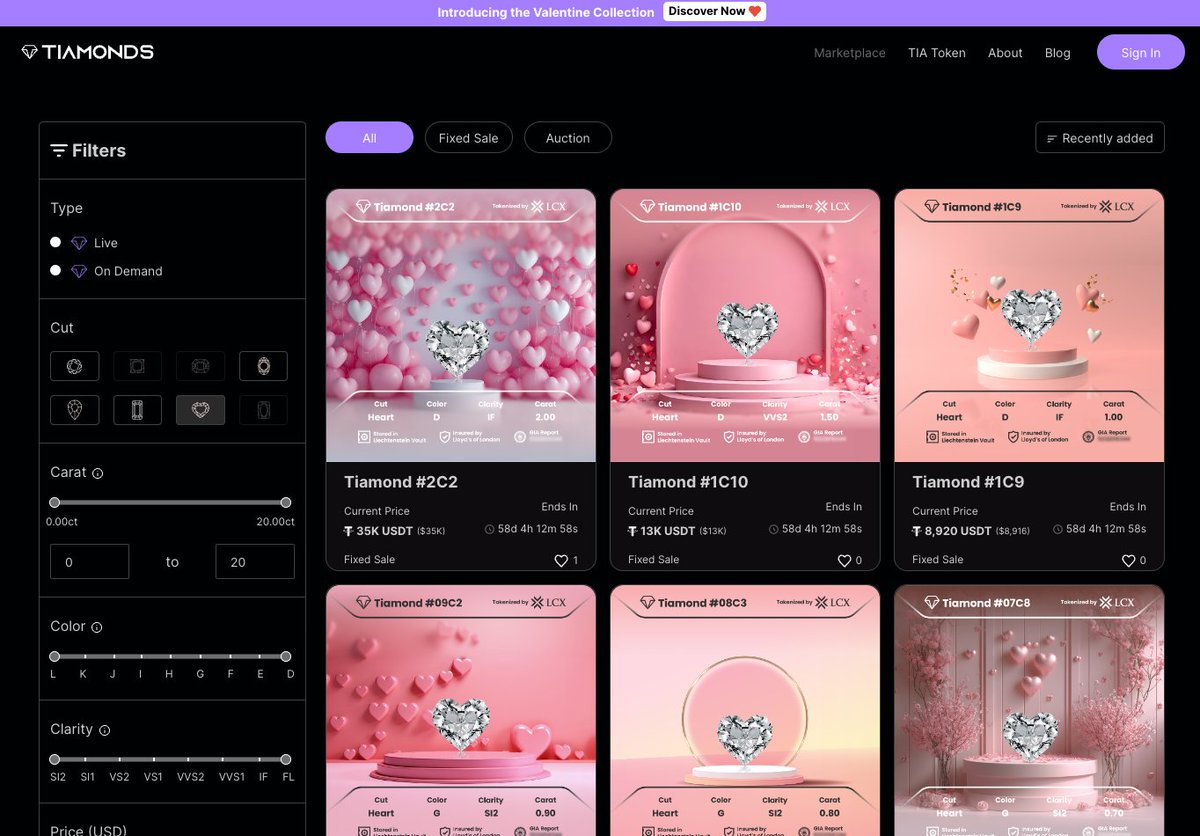This screenshot has height=836, width=1200.
Task: Click the Color slider handle at L
Action: (x=55, y=657)
